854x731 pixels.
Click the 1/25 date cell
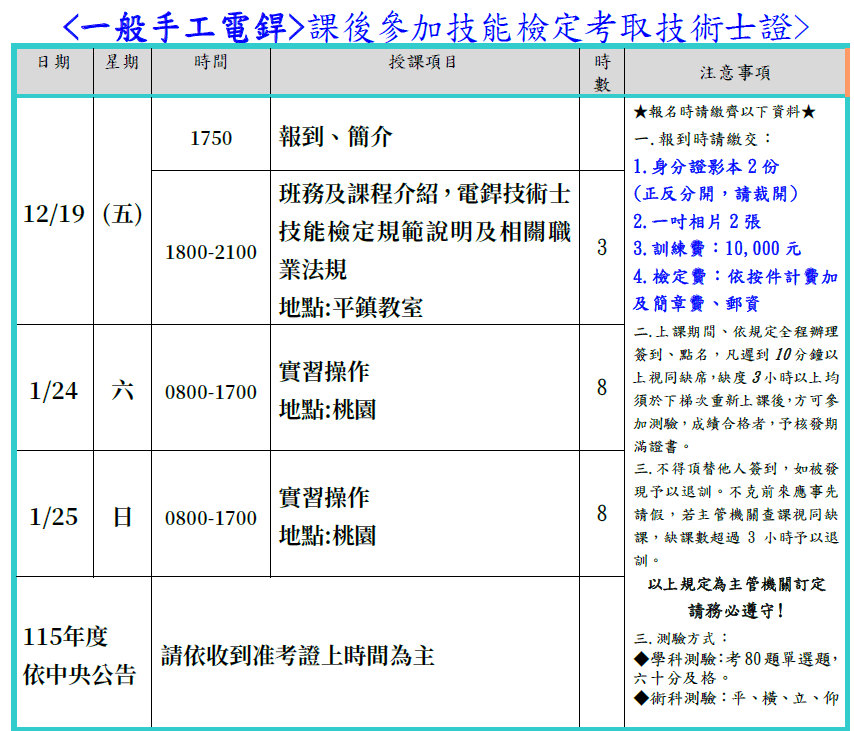(x=54, y=517)
